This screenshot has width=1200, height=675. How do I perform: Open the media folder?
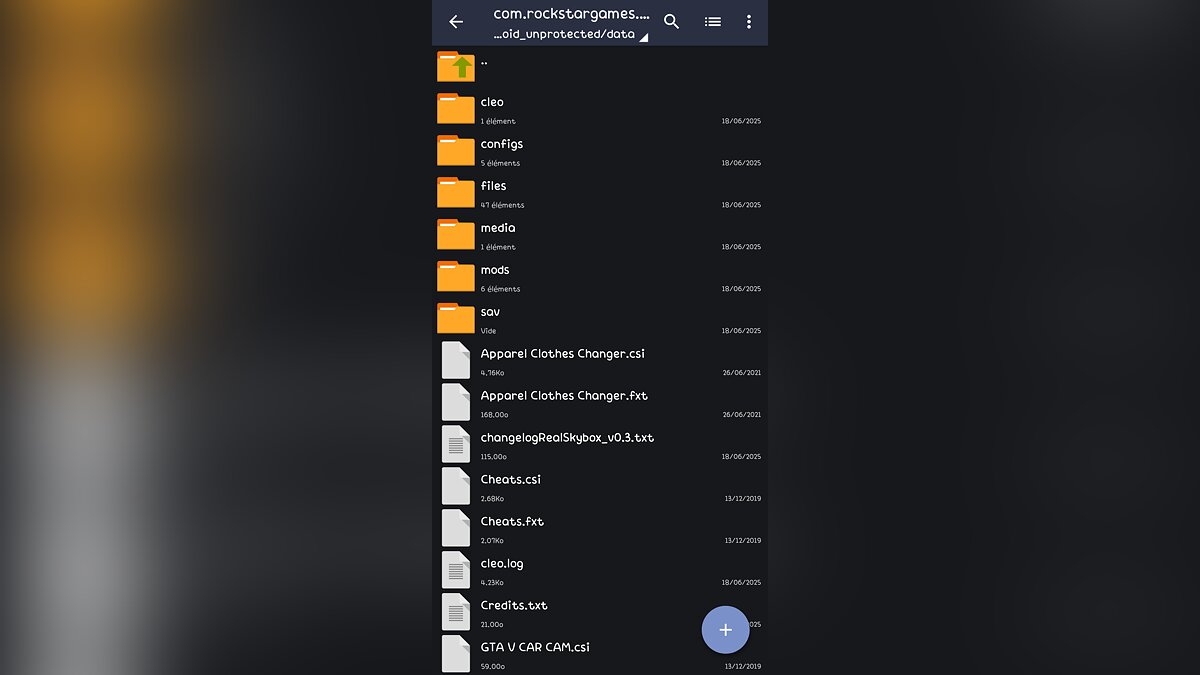498,228
